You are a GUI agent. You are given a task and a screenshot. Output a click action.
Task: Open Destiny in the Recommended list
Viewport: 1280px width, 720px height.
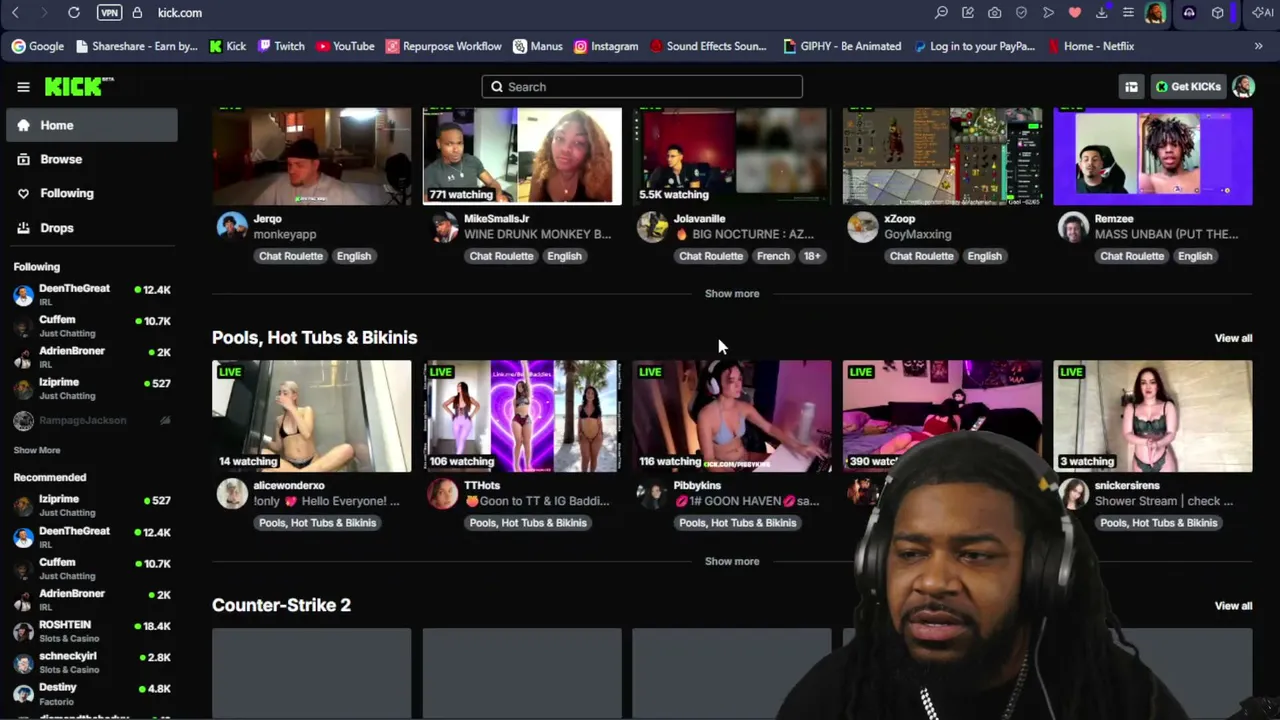[x=92, y=693]
